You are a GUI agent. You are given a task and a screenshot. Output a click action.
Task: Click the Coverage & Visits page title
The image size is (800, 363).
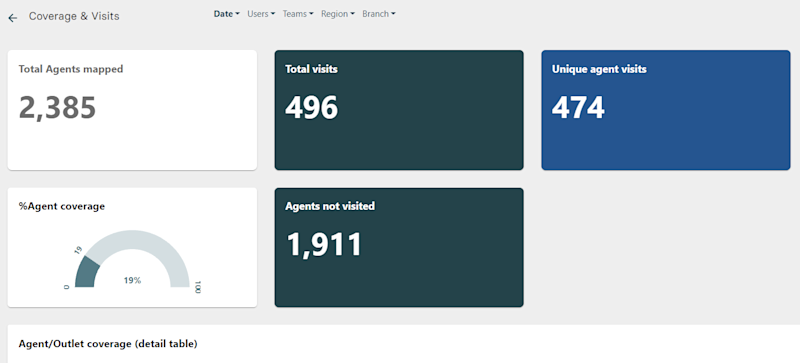(x=74, y=16)
